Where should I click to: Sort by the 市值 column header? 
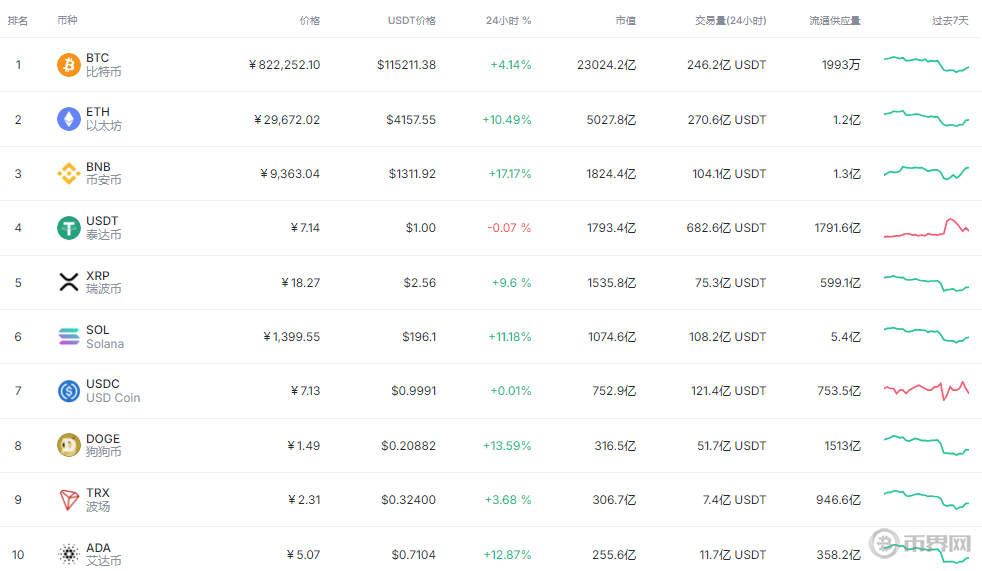click(626, 20)
